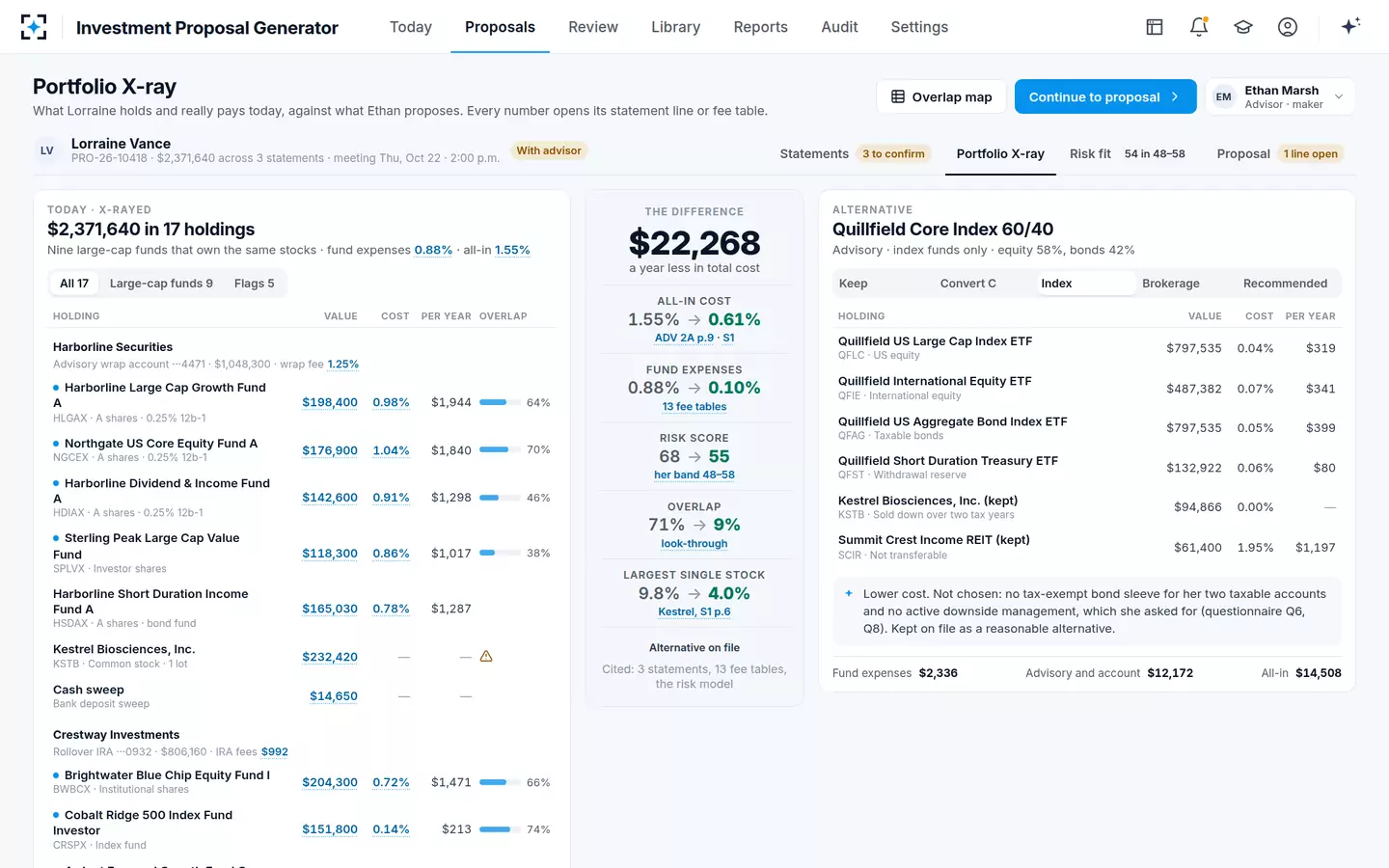The image size is (1389, 868).
Task: Click all-in 1.55% link in holdings header
Action: tap(512, 250)
